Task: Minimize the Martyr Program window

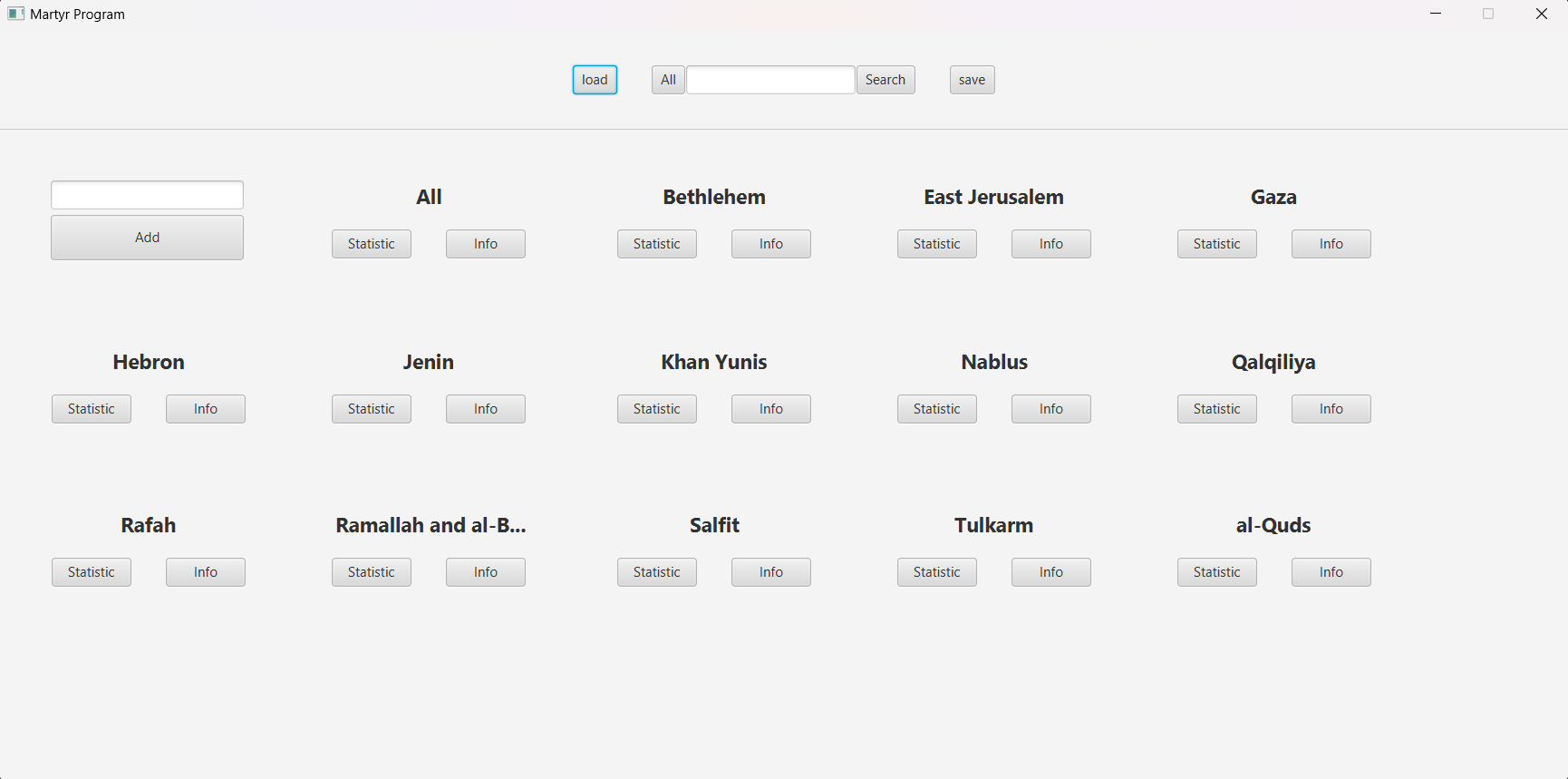Action: click(x=1436, y=14)
